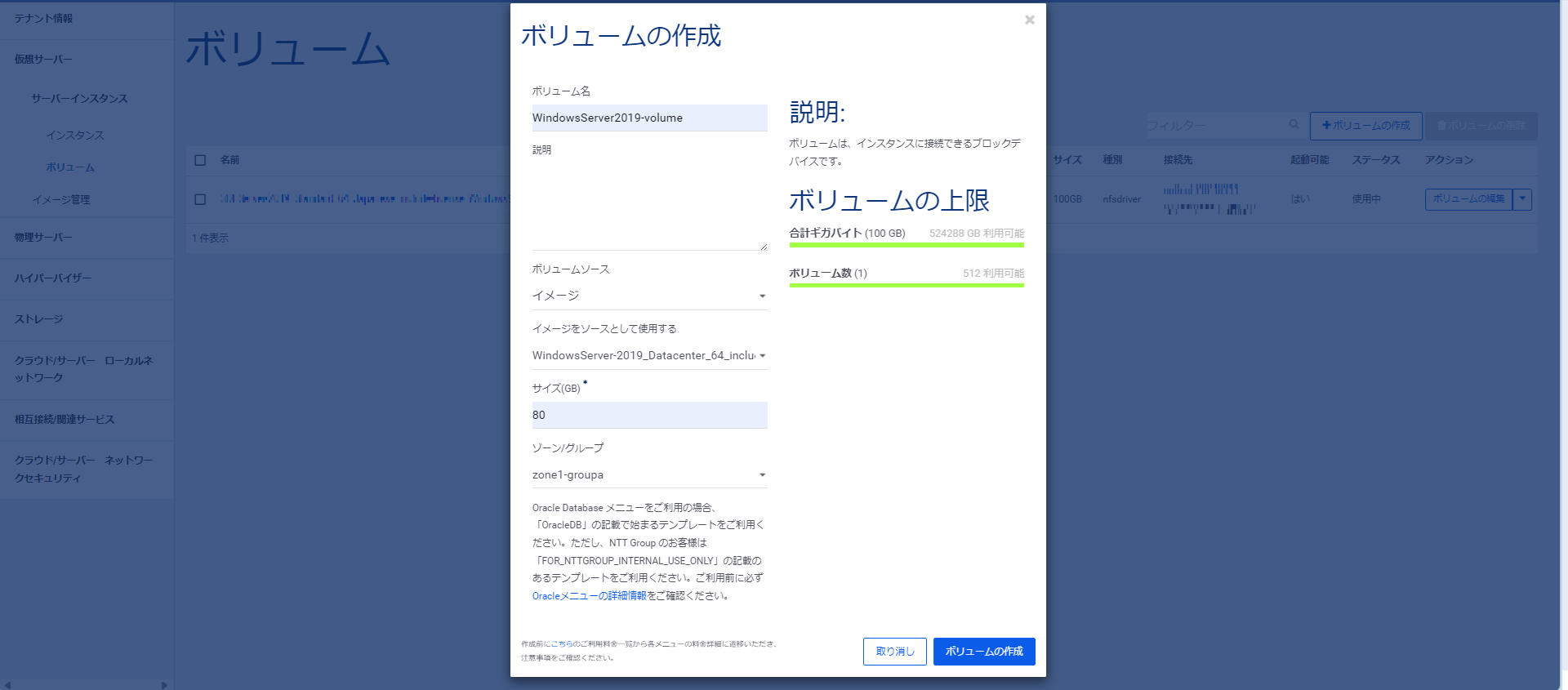Click the ボリュームの編集 row action button
This screenshot has height=690, width=1568.
[x=1468, y=199]
